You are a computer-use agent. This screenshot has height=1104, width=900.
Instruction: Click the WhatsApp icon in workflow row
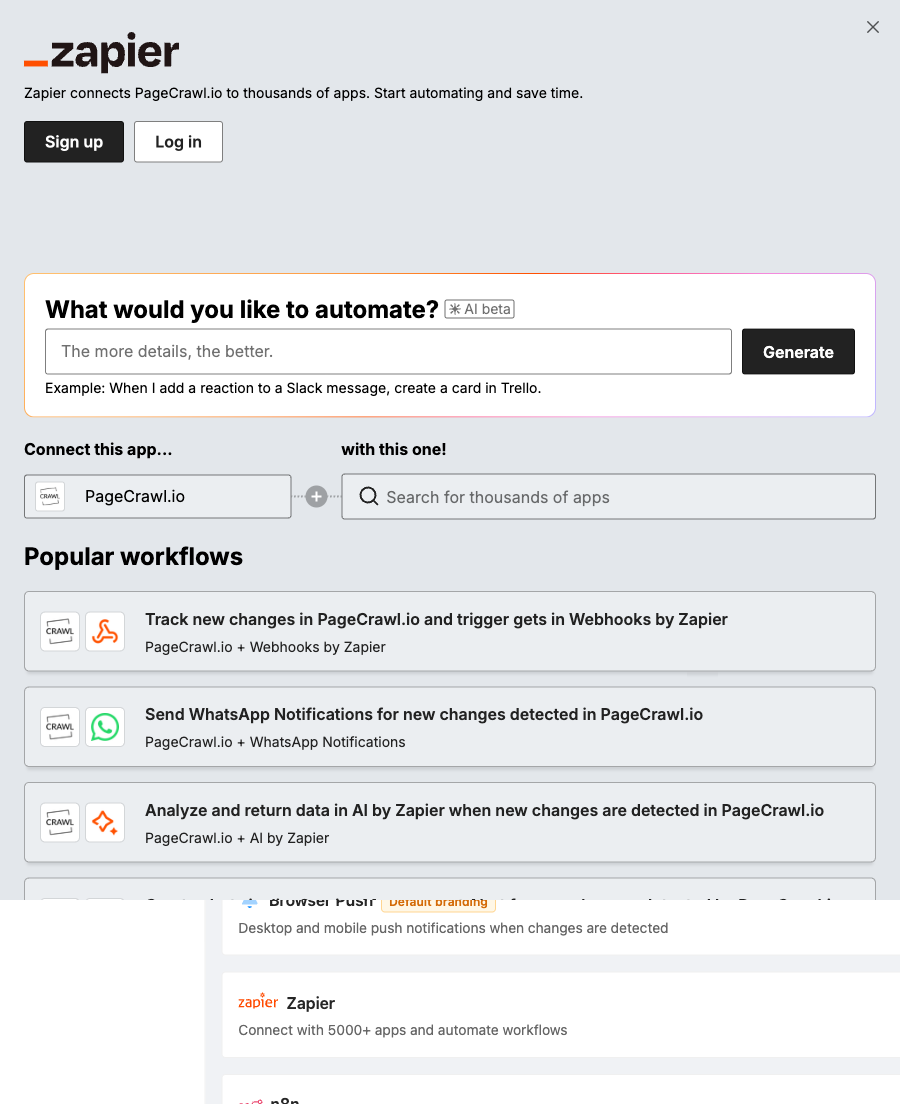(105, 727)
